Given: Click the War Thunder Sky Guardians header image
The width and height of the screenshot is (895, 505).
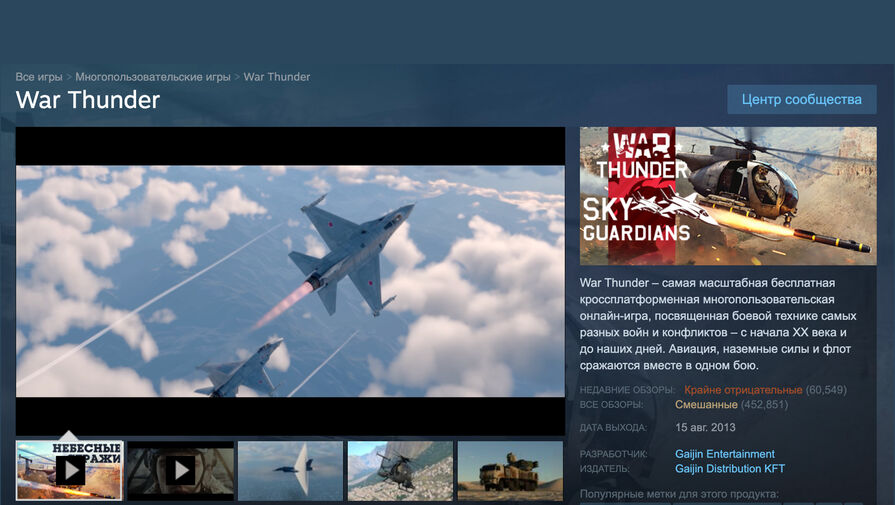Looking at the screenshot, I should (728, 196).
